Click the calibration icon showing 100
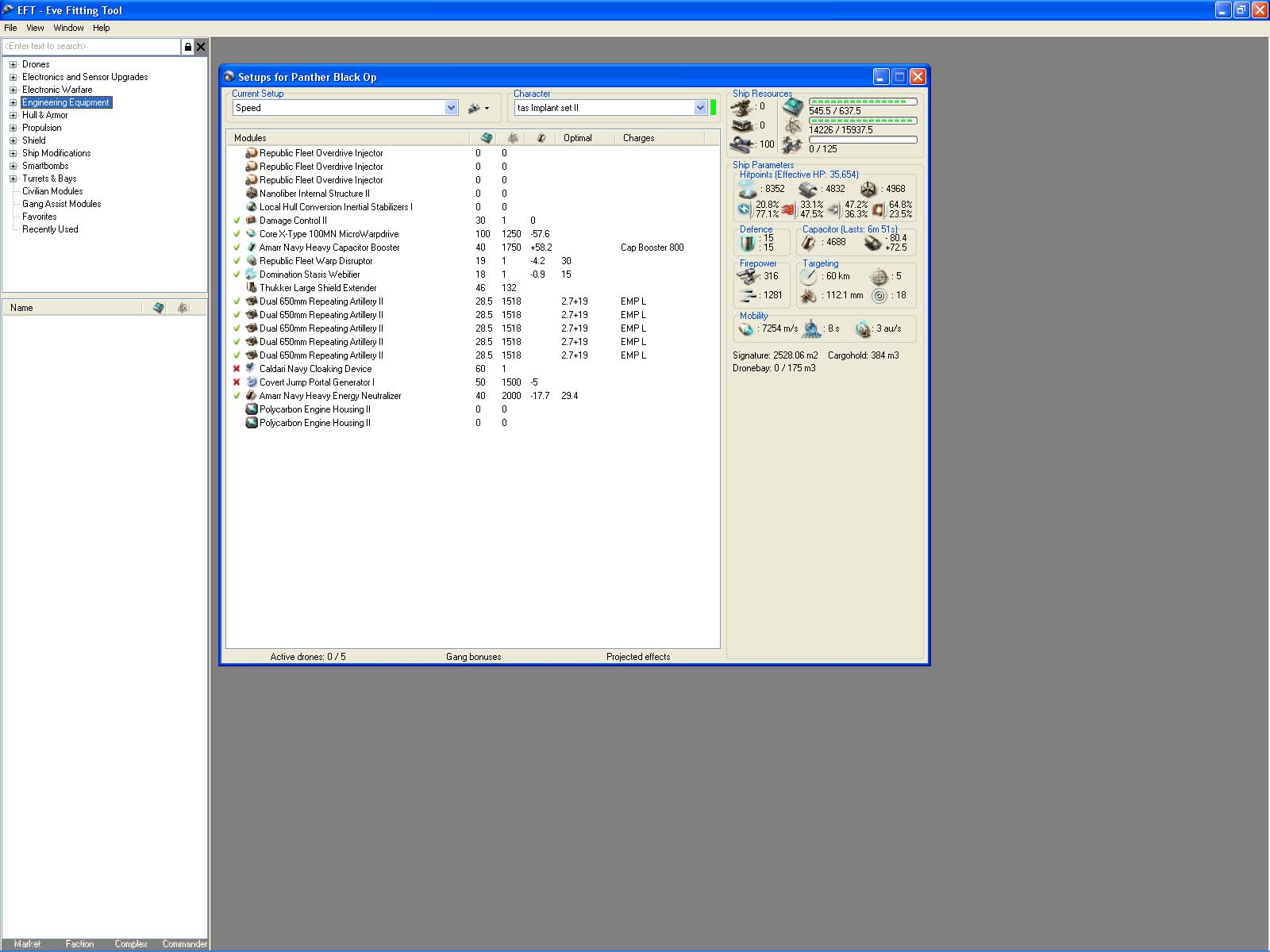This screenshot has height=952, width=1270. (x=743, y=144)
